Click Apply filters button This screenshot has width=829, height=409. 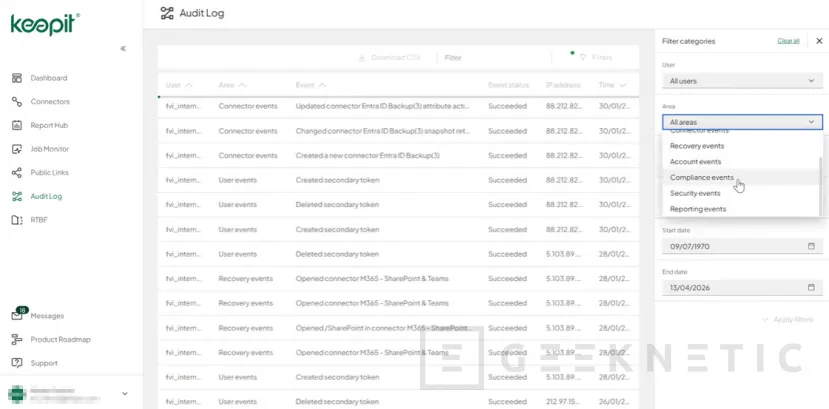click(787, 320)
